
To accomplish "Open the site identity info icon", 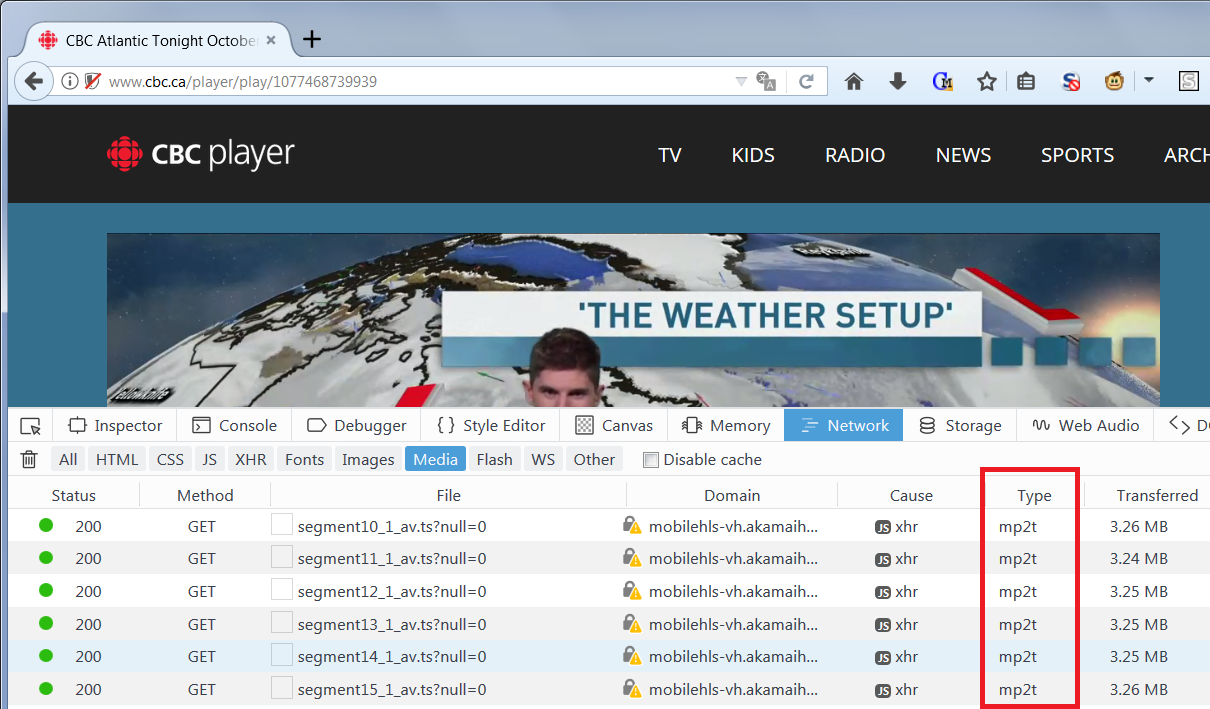I will point(70,82).
